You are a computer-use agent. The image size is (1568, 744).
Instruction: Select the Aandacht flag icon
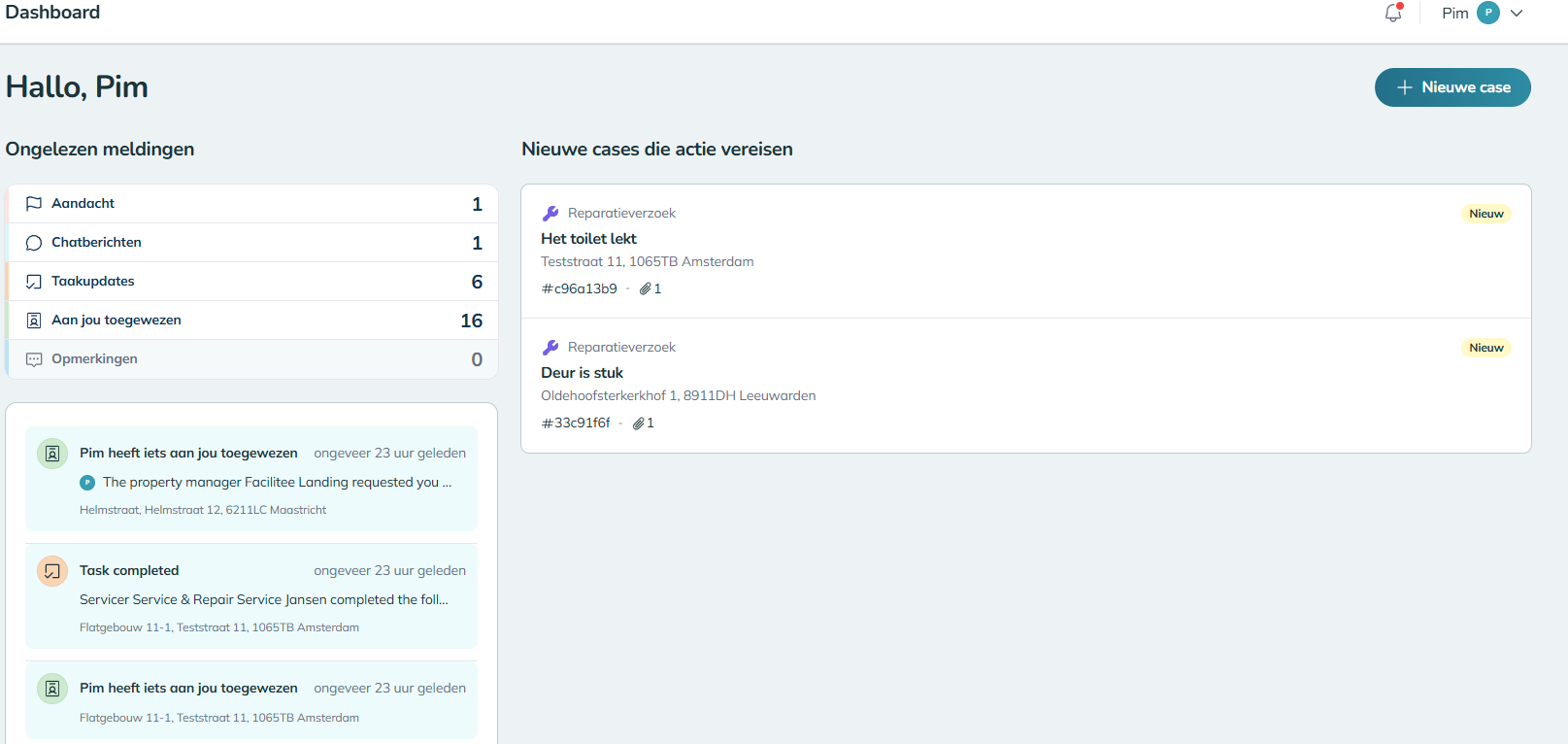34,204
